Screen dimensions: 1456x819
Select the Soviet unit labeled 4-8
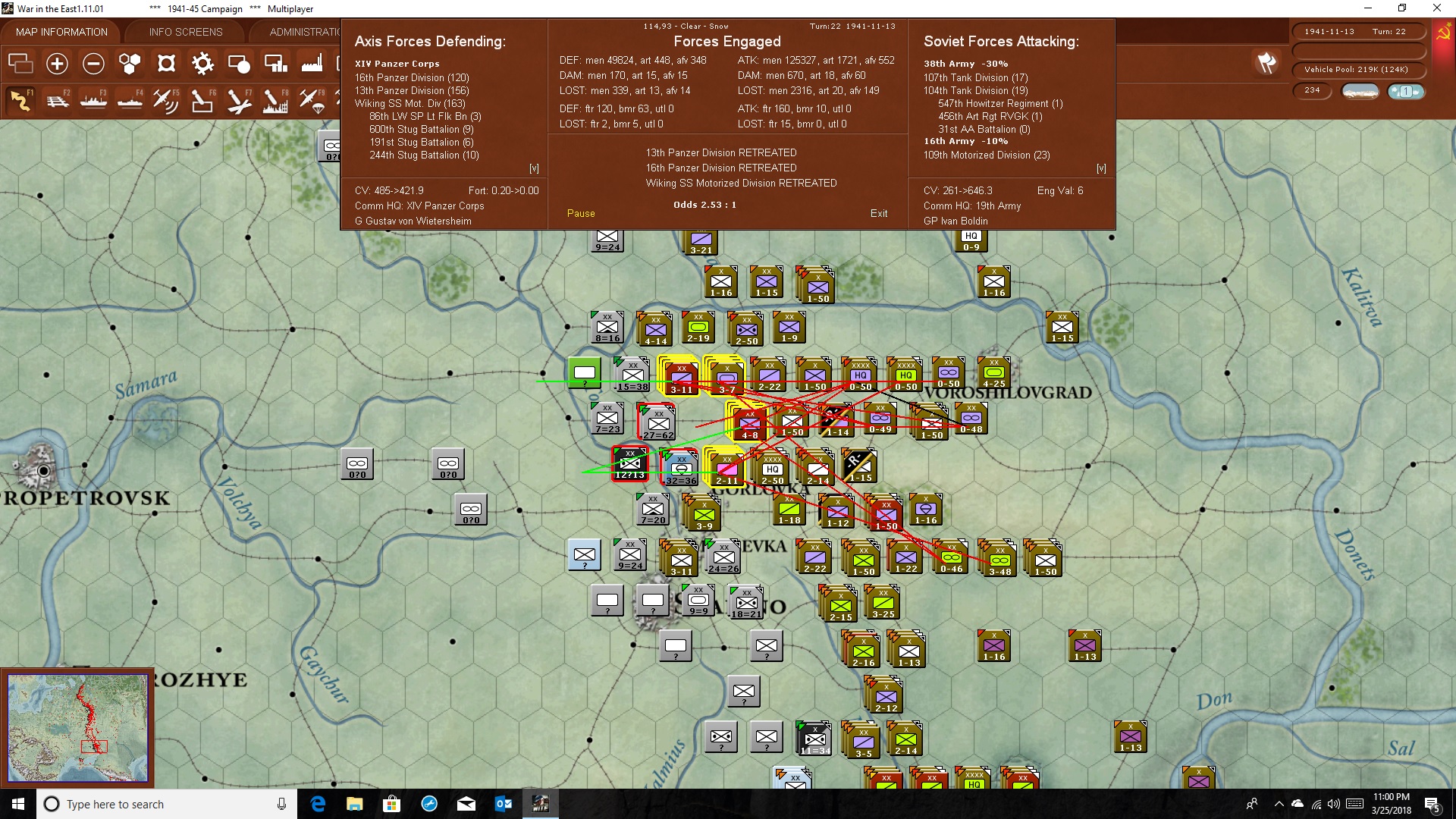click(x=749, y=423)
